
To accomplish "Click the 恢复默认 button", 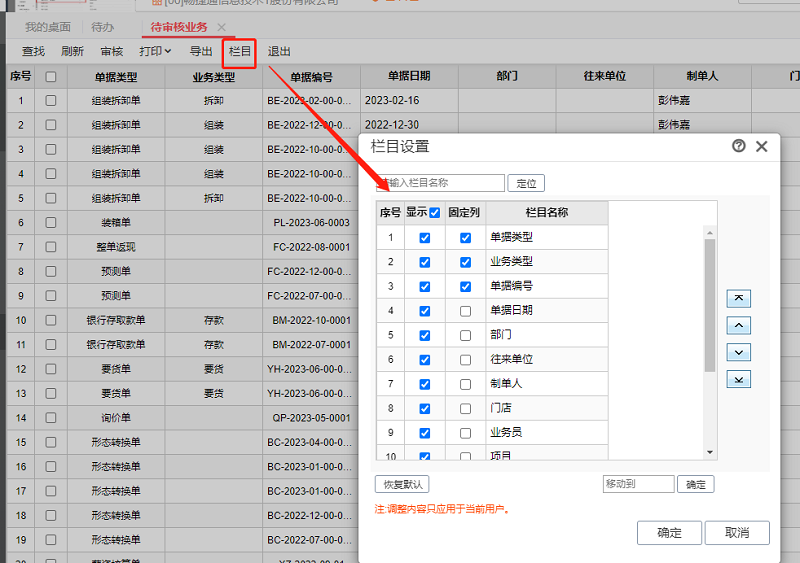I will click(x=401, y=484).
